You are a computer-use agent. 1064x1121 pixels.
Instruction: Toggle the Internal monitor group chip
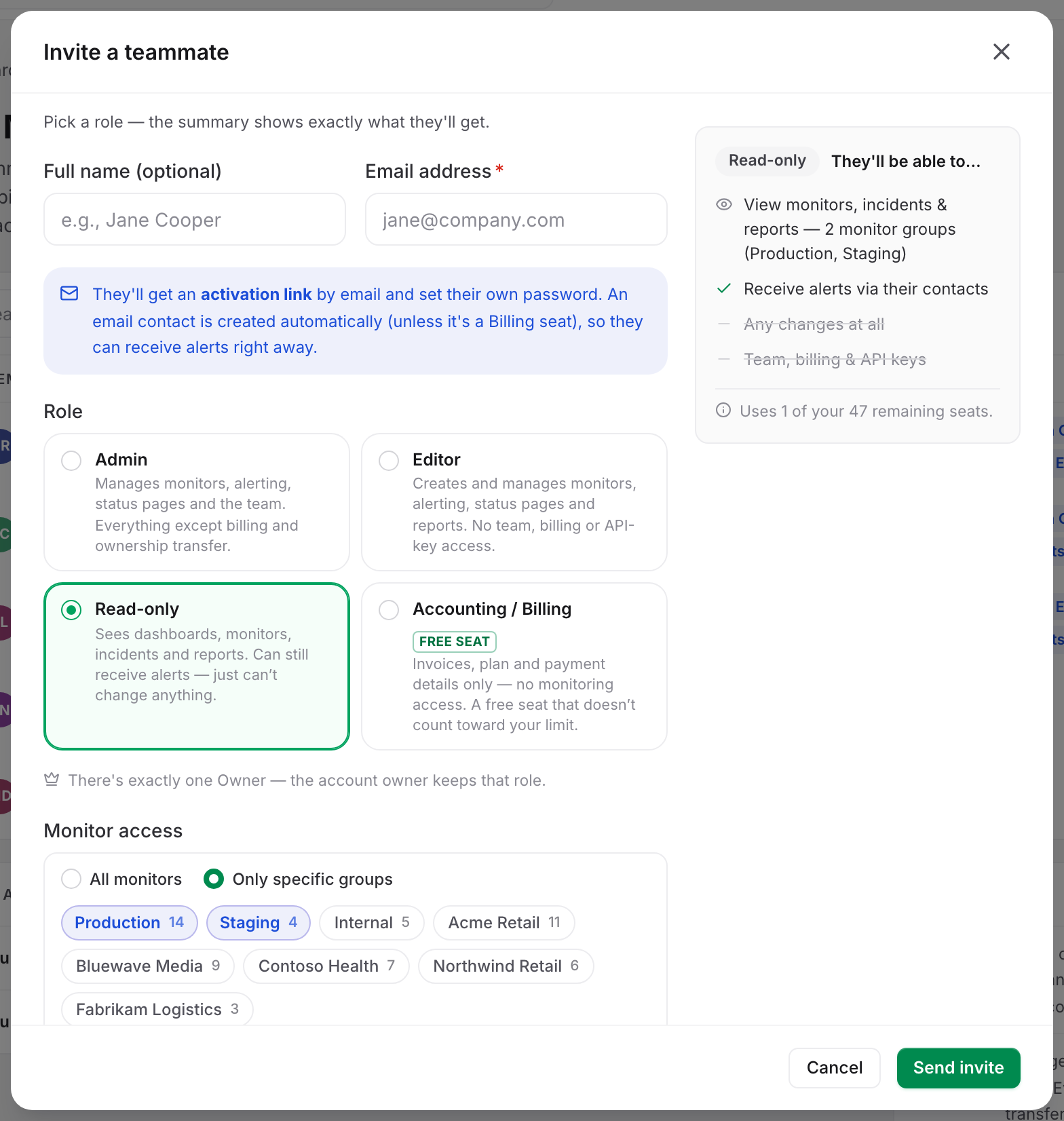[x=372, y=923]
